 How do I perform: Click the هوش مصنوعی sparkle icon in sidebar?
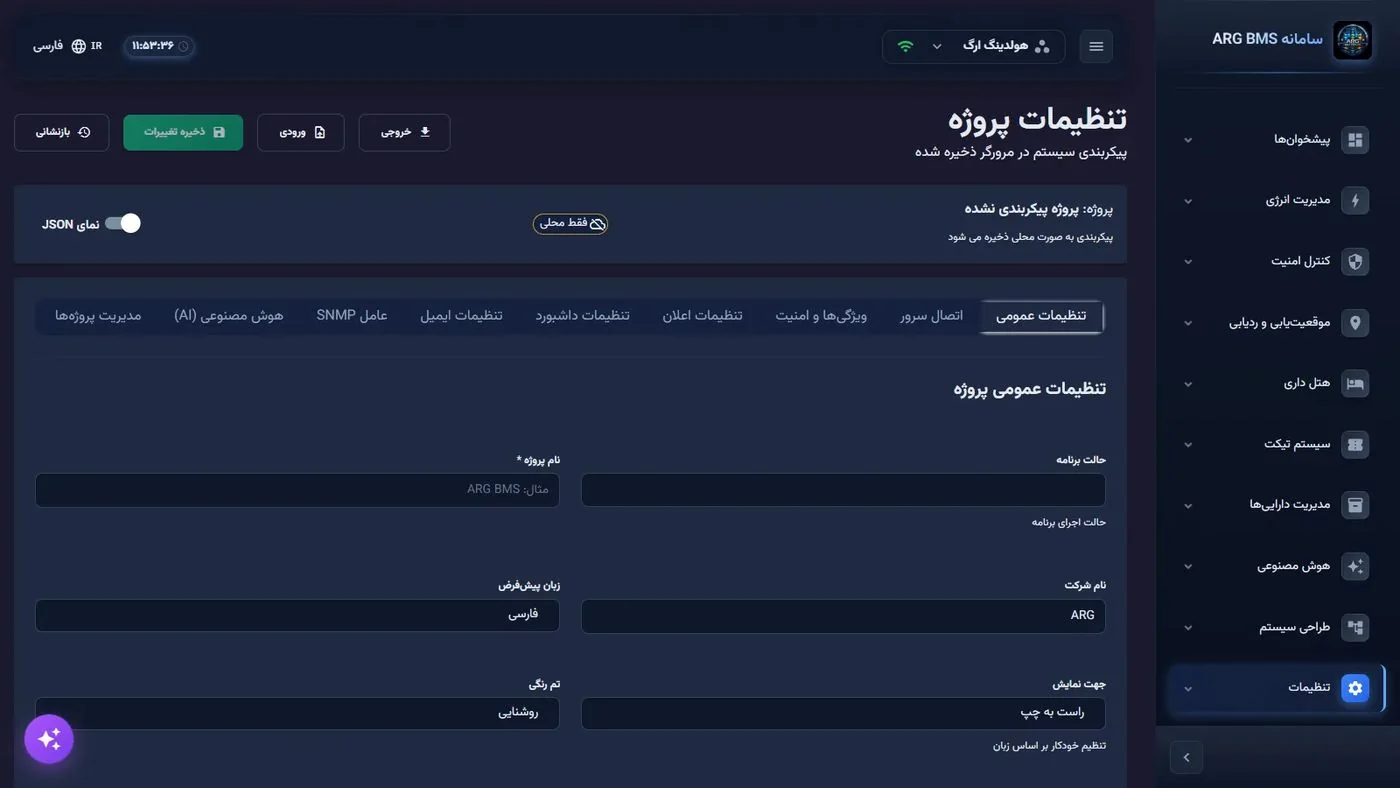1355,566
